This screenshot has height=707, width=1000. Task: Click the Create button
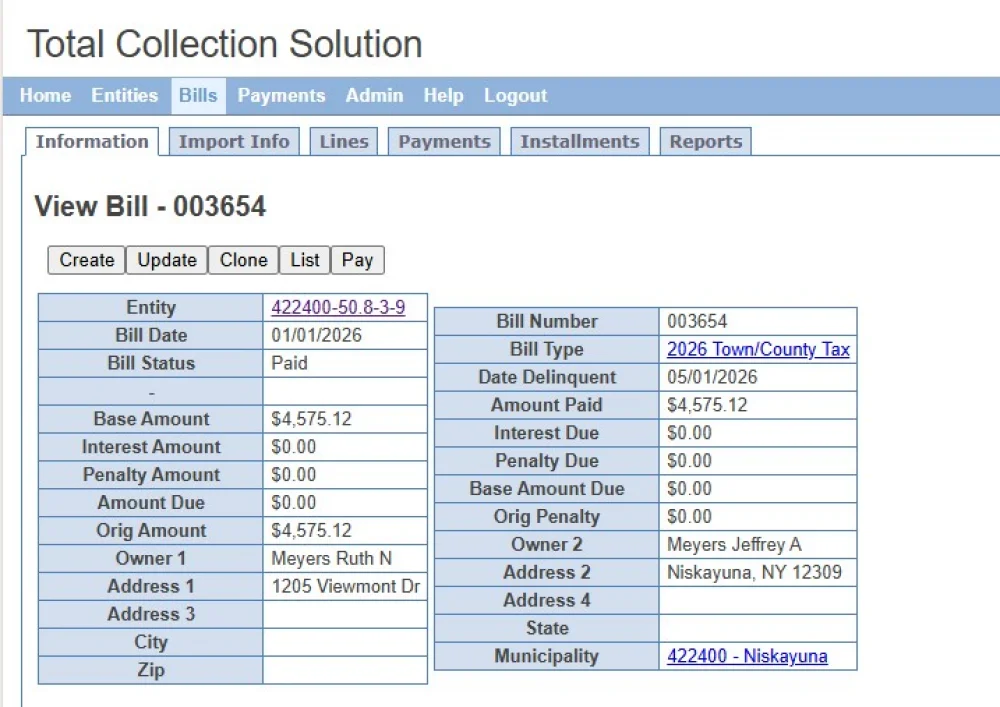coord(87,260)
